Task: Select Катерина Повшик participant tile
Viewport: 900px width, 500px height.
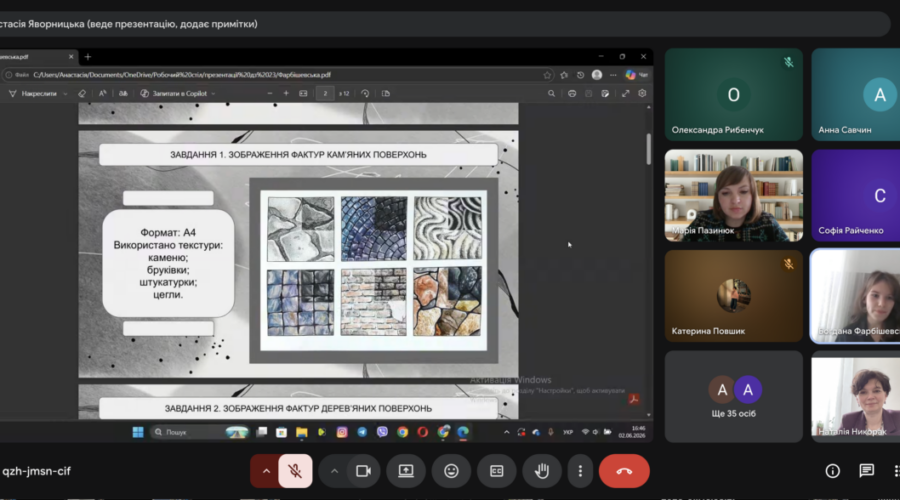Action: 734,296
